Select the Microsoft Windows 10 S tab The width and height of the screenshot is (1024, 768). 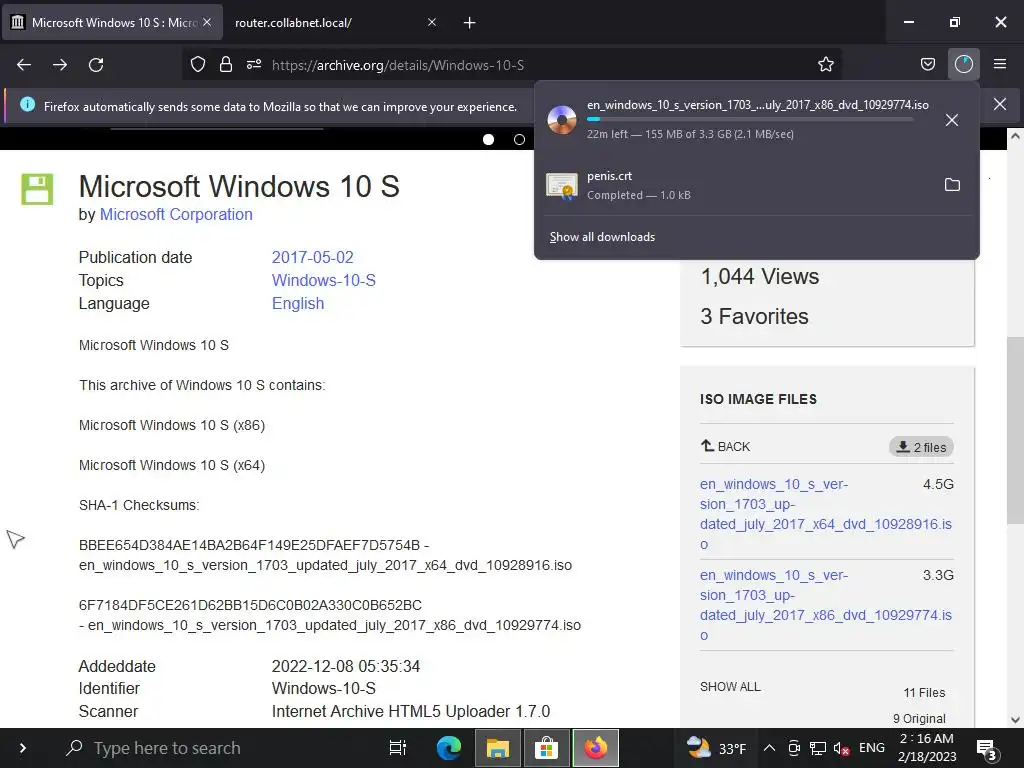pos(113,23)
